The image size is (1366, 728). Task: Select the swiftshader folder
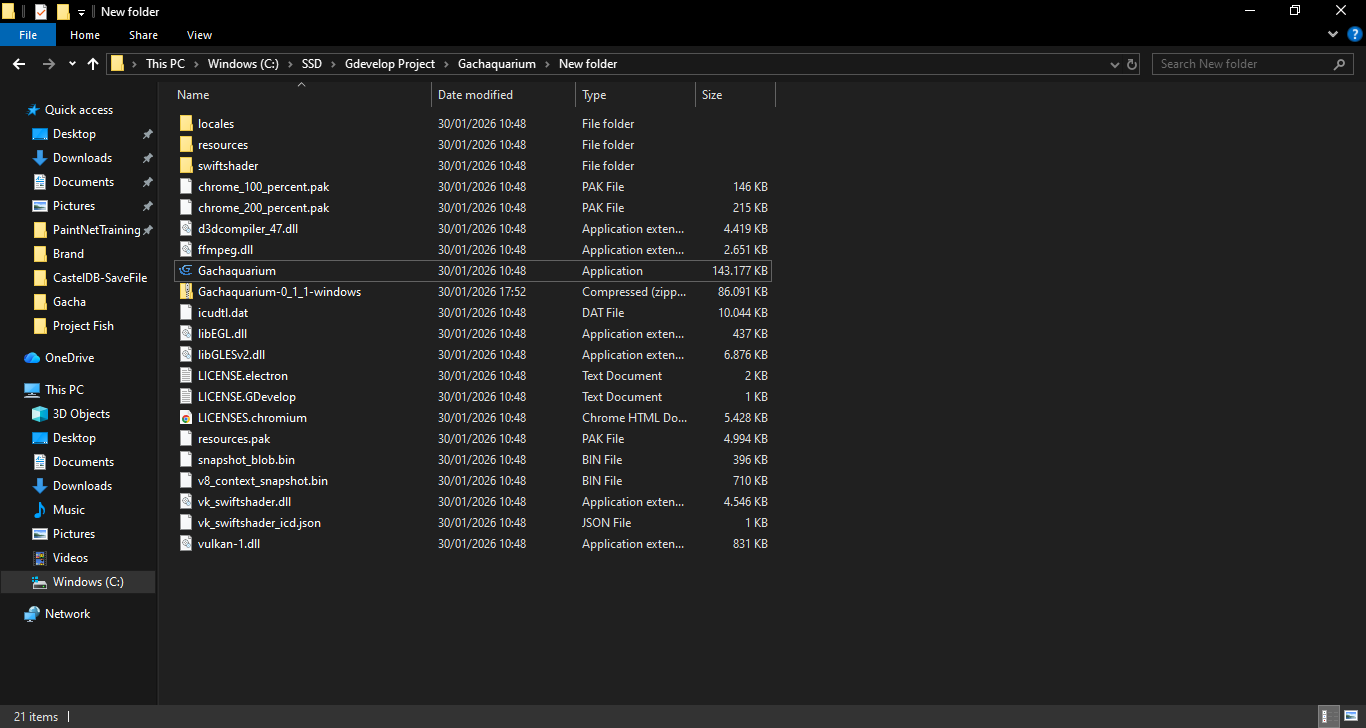[228, 166]
